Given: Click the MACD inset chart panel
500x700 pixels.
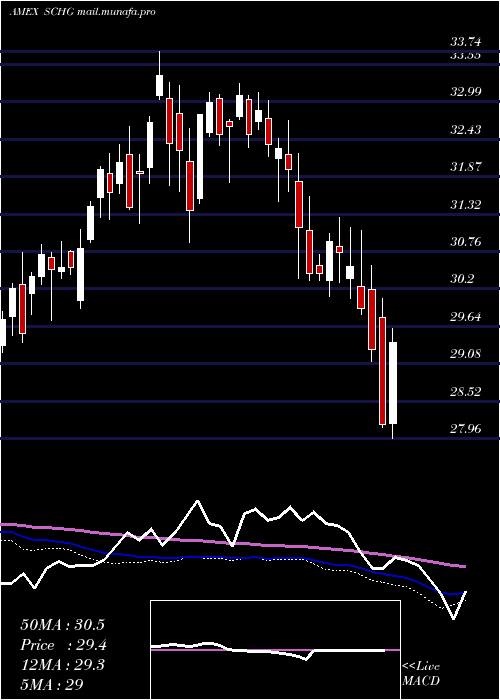Looking at the screenshot, I should click(275, 650).
